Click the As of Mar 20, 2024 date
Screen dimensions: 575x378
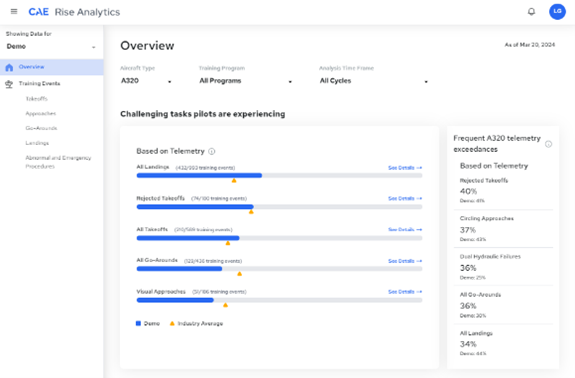point(530,45)
